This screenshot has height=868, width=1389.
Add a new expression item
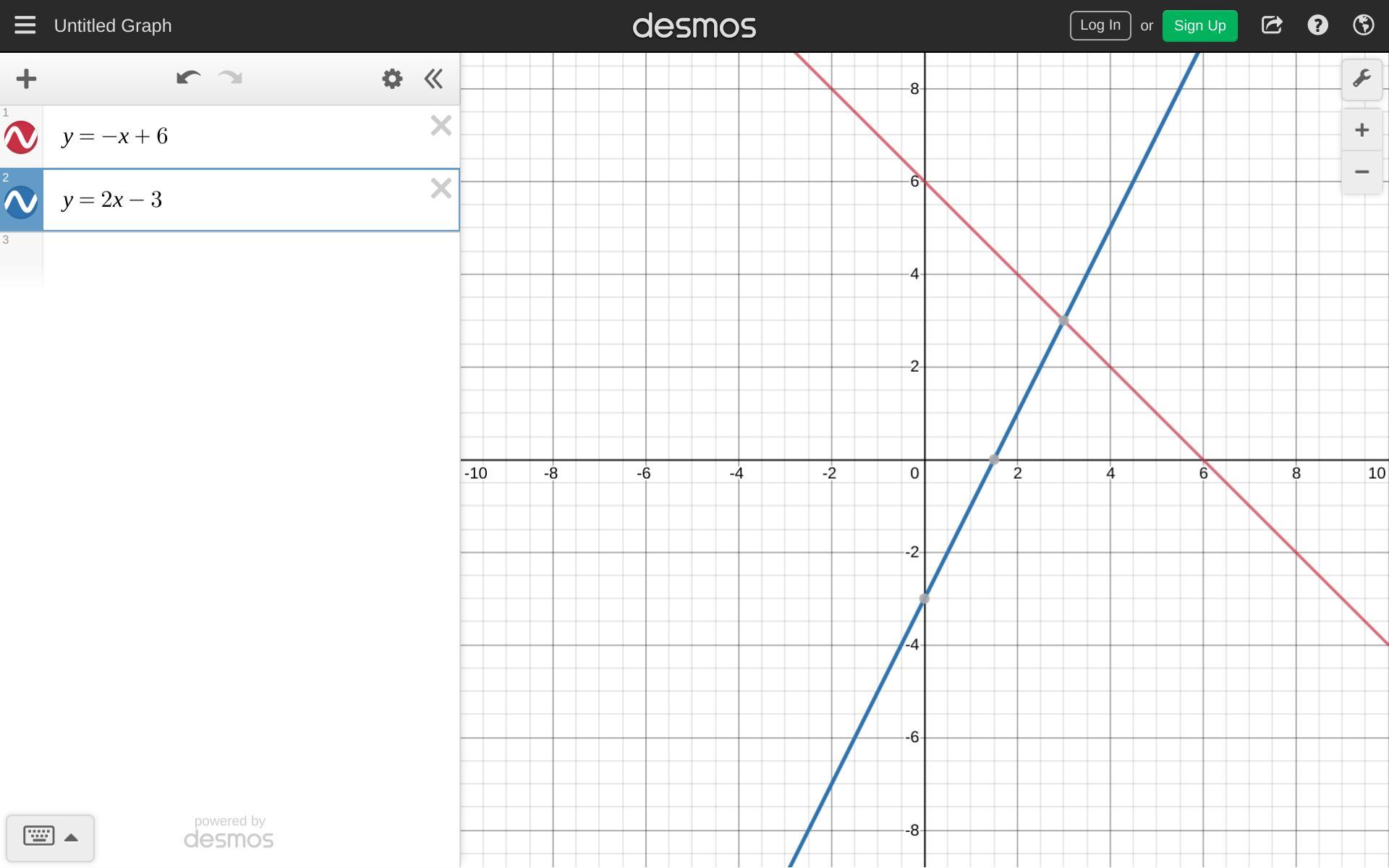pyautogui.click(x=26, y=79)
